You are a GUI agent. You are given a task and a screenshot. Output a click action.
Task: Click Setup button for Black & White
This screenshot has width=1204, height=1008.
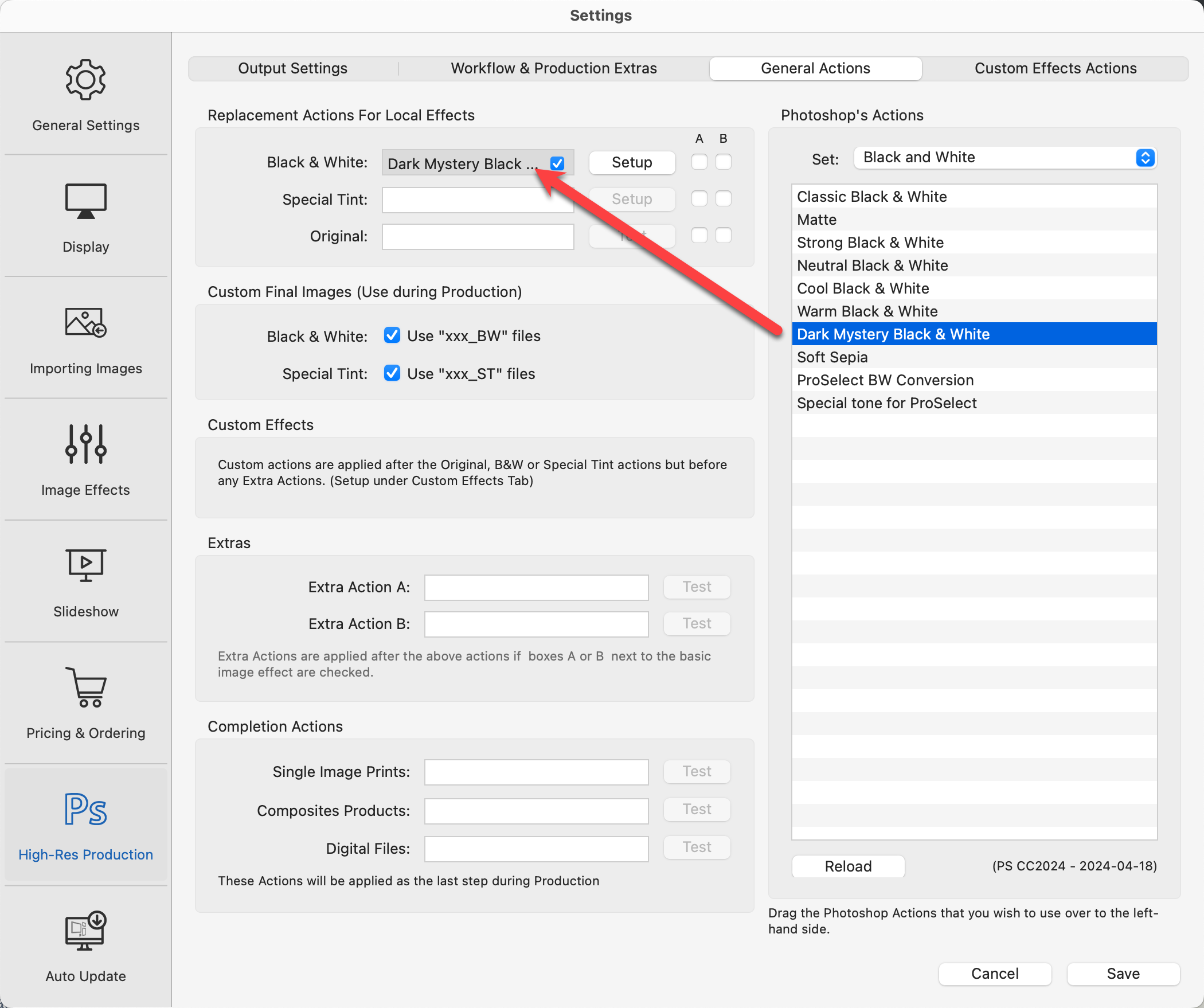click(631, 162)
